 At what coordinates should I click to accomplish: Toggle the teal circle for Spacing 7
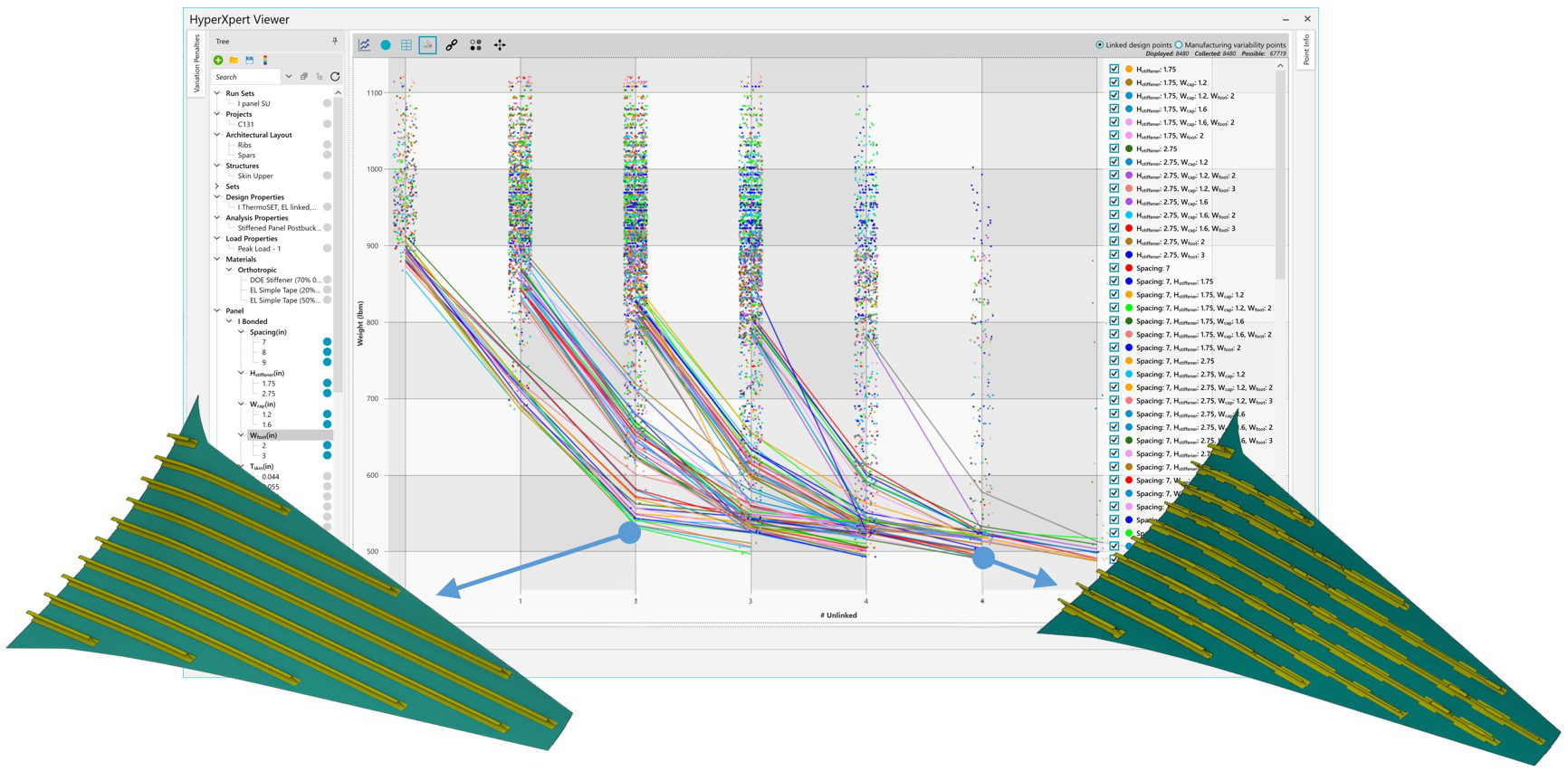327,342
